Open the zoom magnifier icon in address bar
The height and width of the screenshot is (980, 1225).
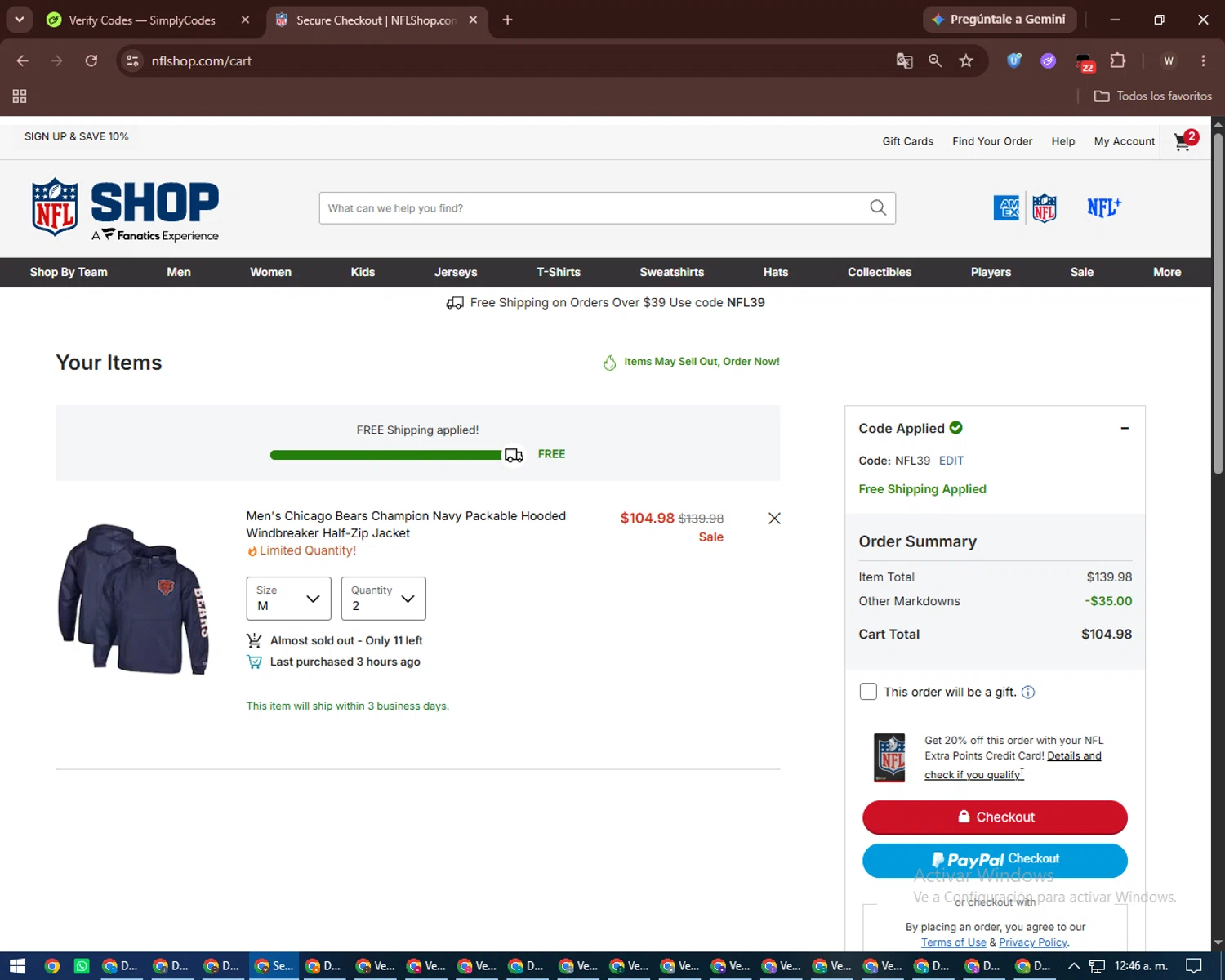pos(935,60)
